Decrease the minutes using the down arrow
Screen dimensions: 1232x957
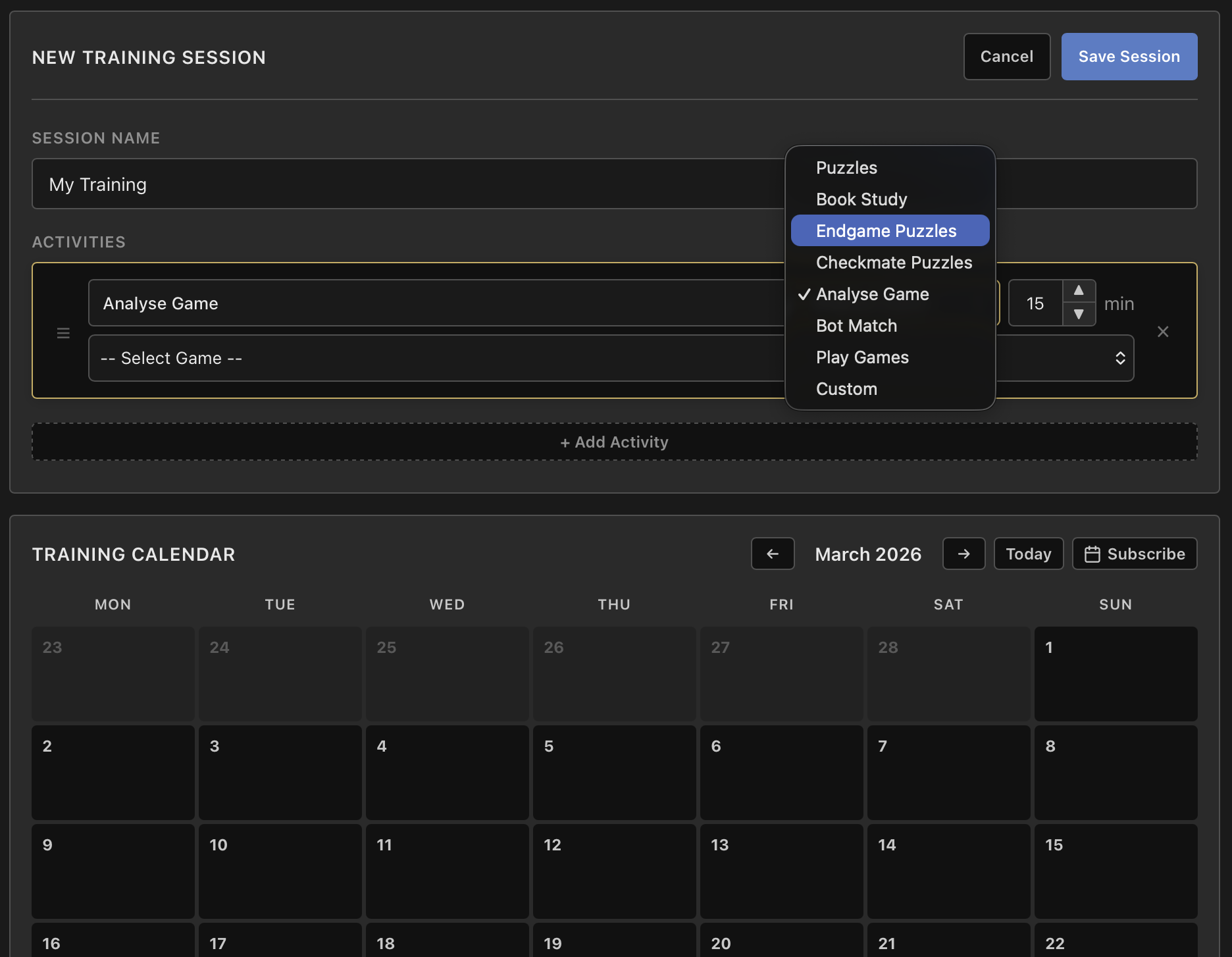click(1079, 315)
